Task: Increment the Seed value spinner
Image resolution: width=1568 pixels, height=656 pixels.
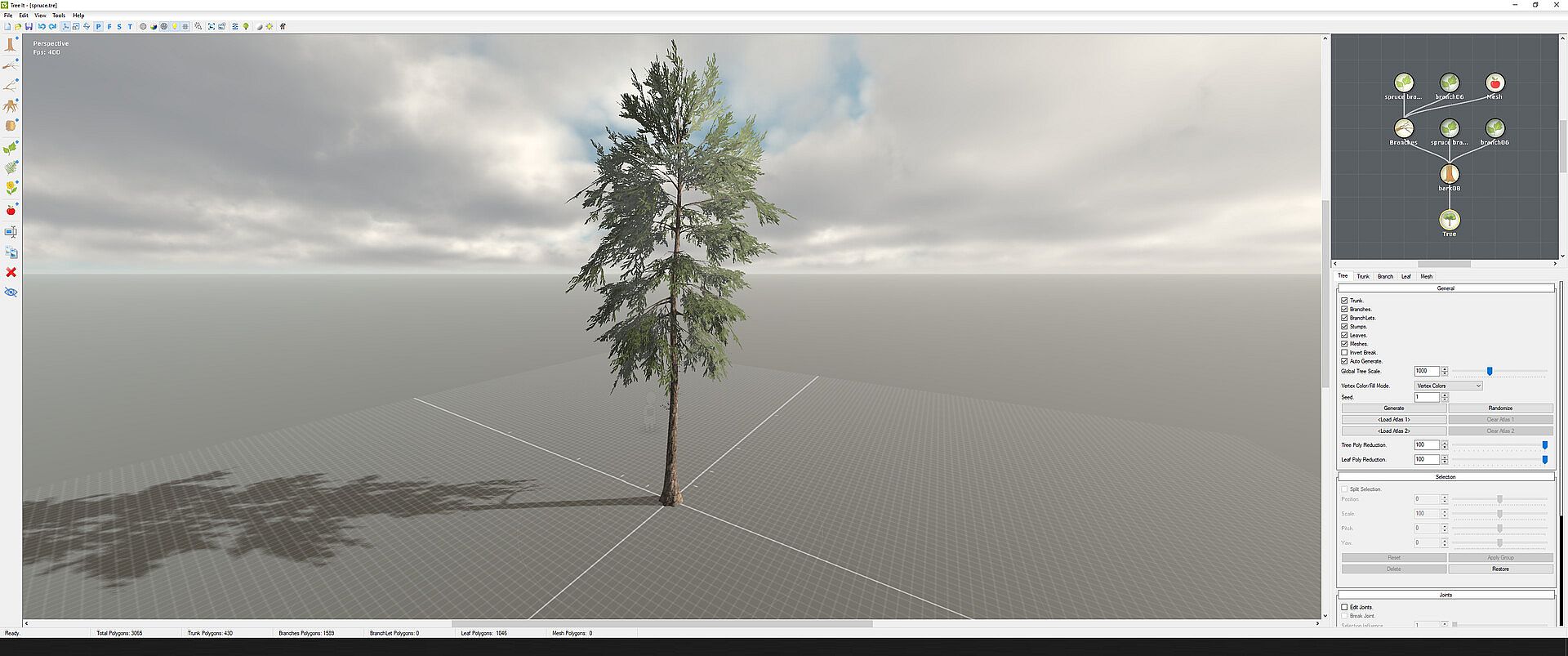Action: [x=1445, y=395]
